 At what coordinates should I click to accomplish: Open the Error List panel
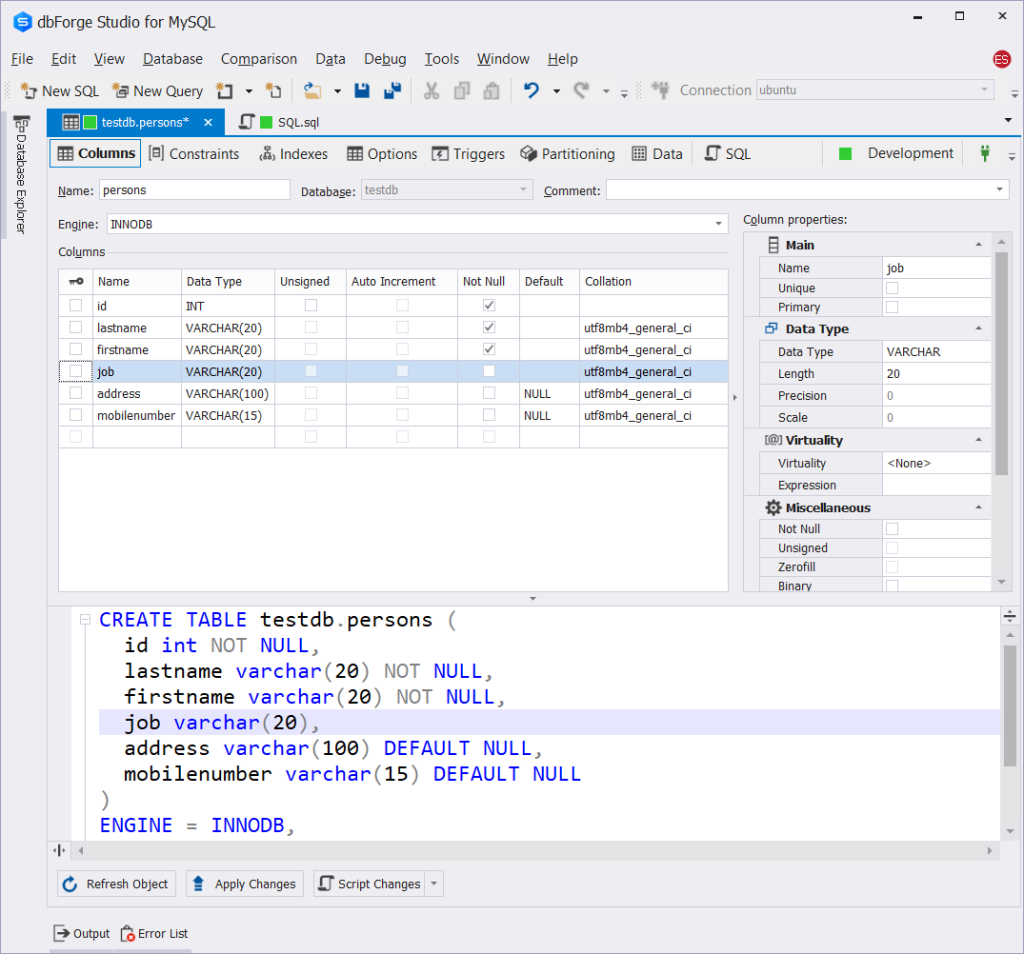155,933
